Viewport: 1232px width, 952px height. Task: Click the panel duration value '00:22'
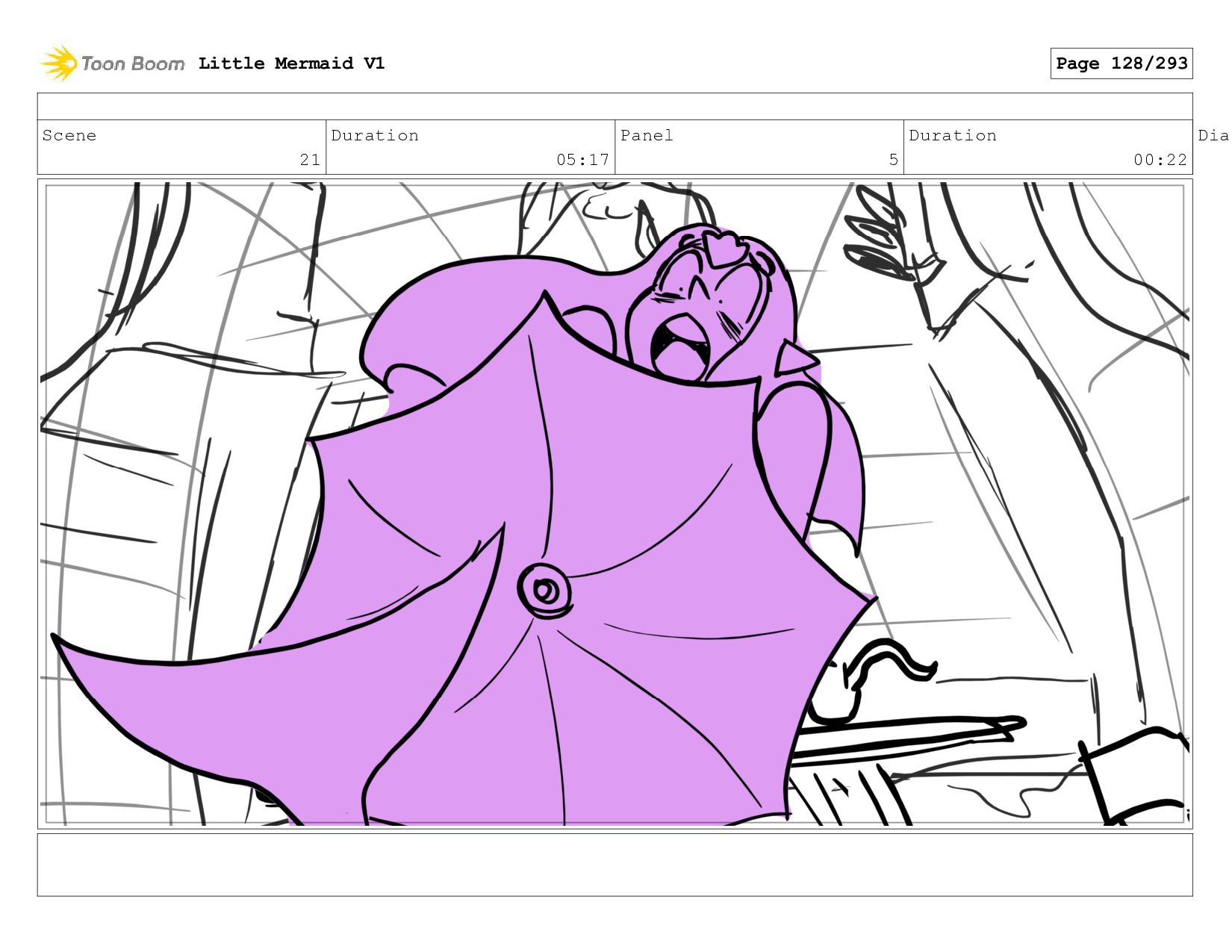coord(1160,160)
